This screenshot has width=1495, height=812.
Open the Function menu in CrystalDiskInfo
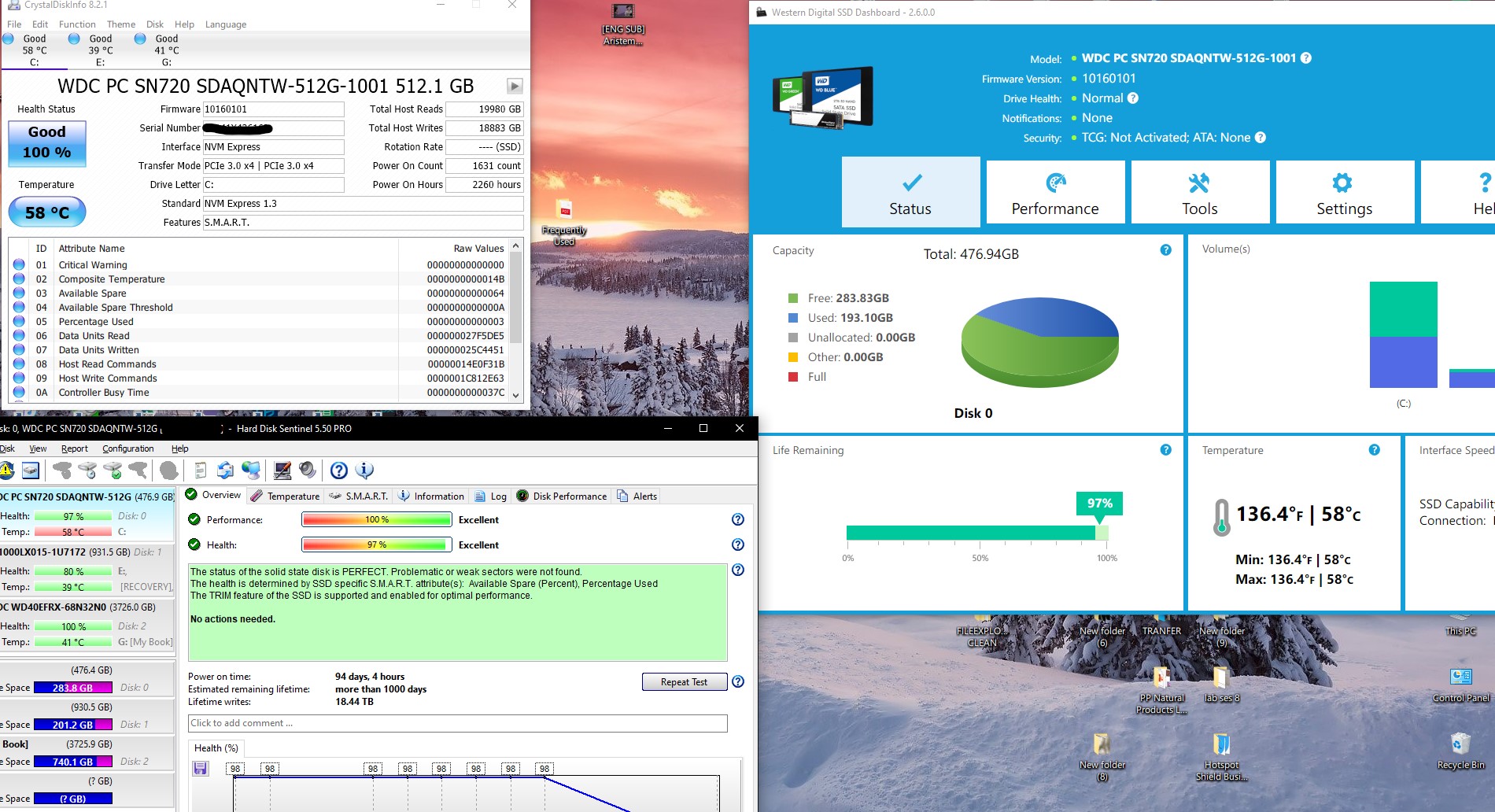(x=77, y=24)
